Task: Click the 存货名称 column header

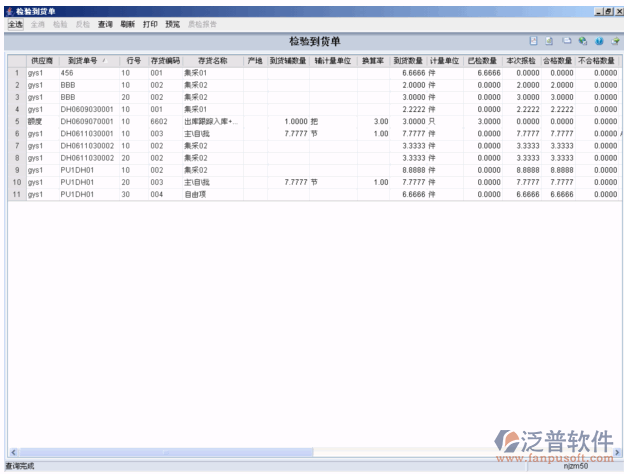Action: pos(212,61)
